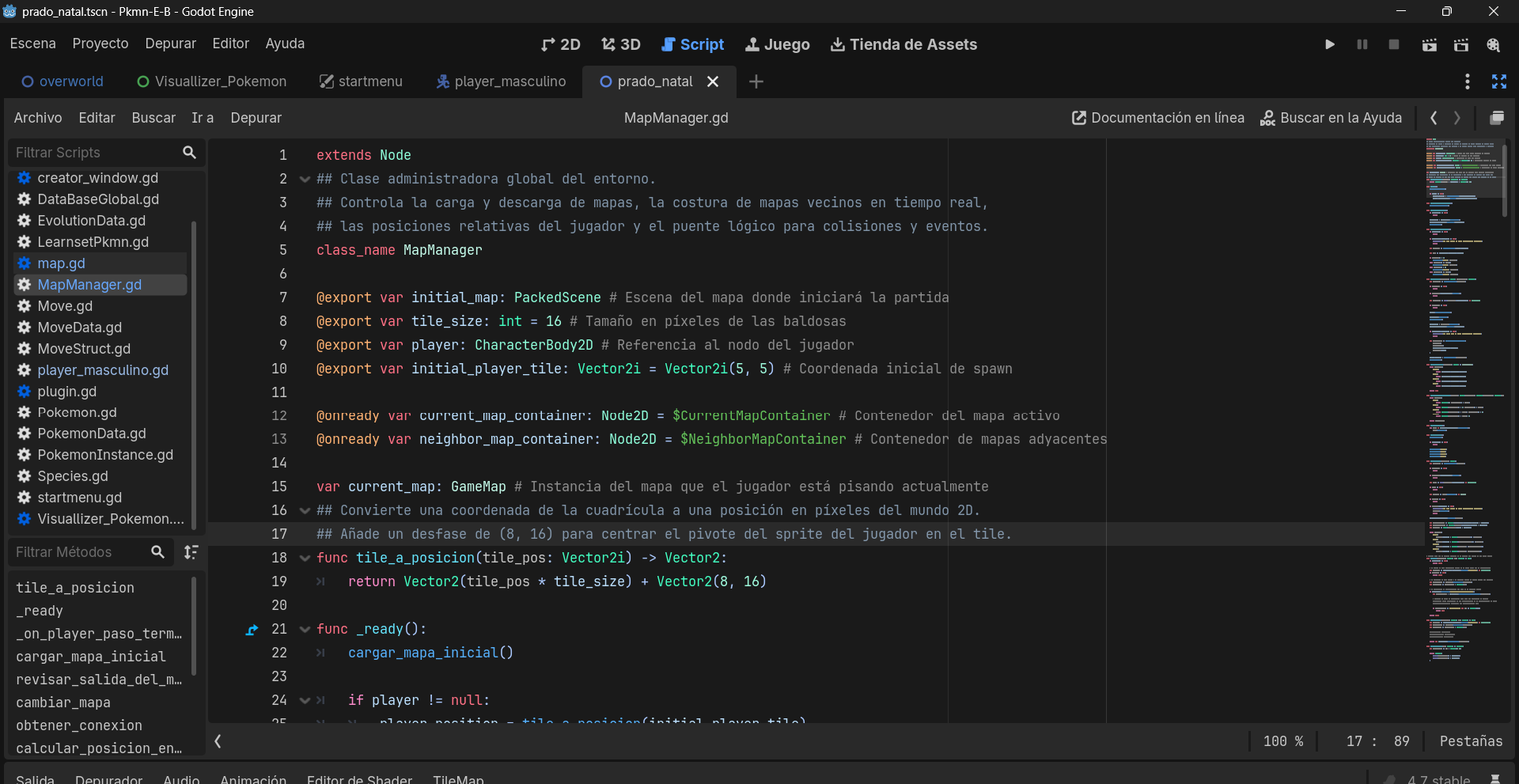Make the script editor floating
Screen dimensions: 1519x784
[1497, 118]
